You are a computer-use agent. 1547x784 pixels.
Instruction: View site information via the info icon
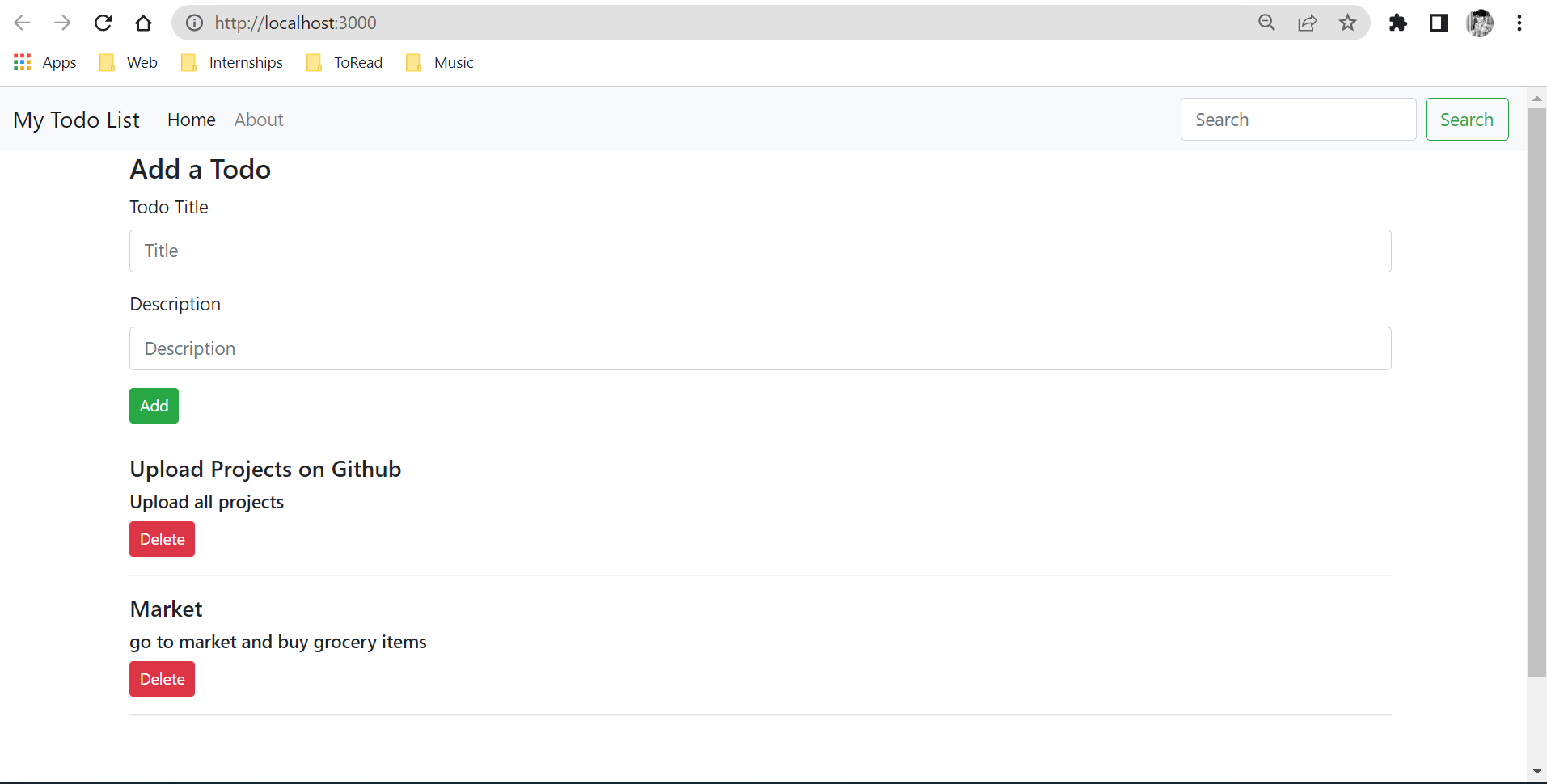(x=192, y=23)
